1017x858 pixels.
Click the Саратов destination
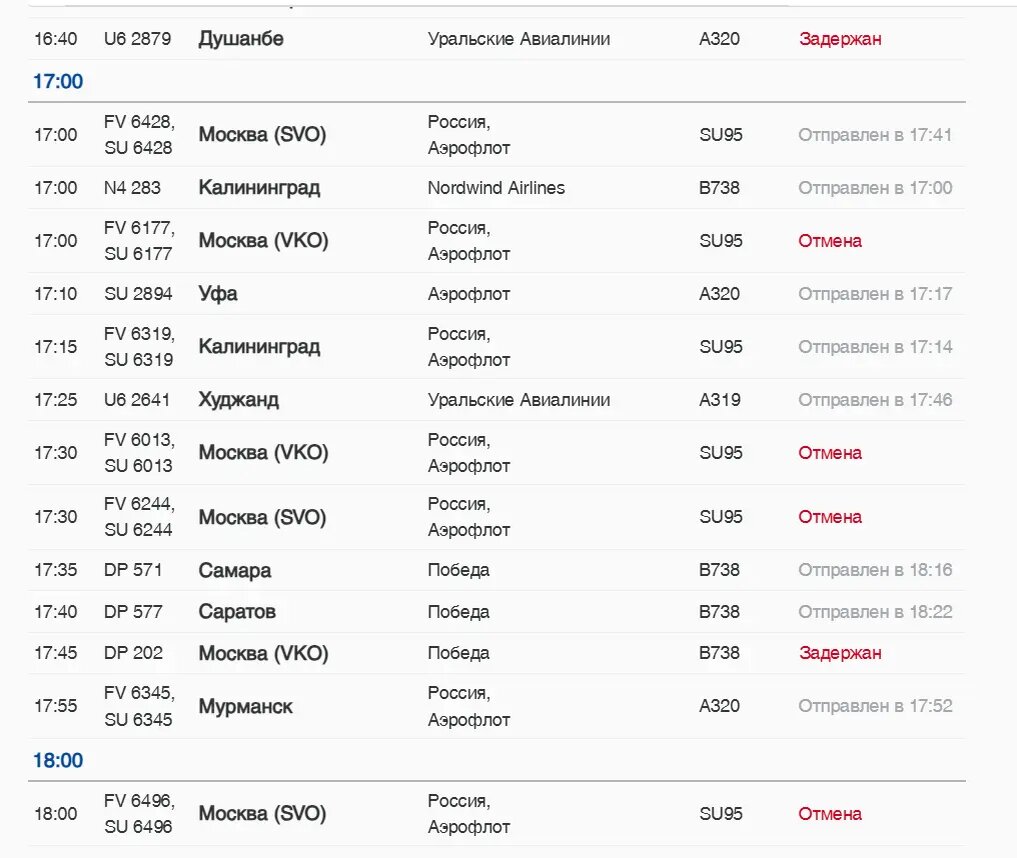[237, 611]
